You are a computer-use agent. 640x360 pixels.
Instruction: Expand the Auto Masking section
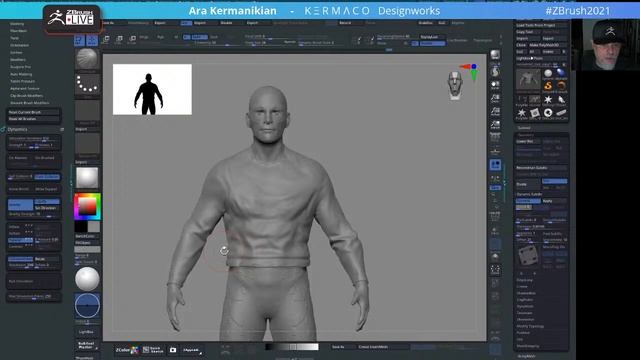point(21,74)
